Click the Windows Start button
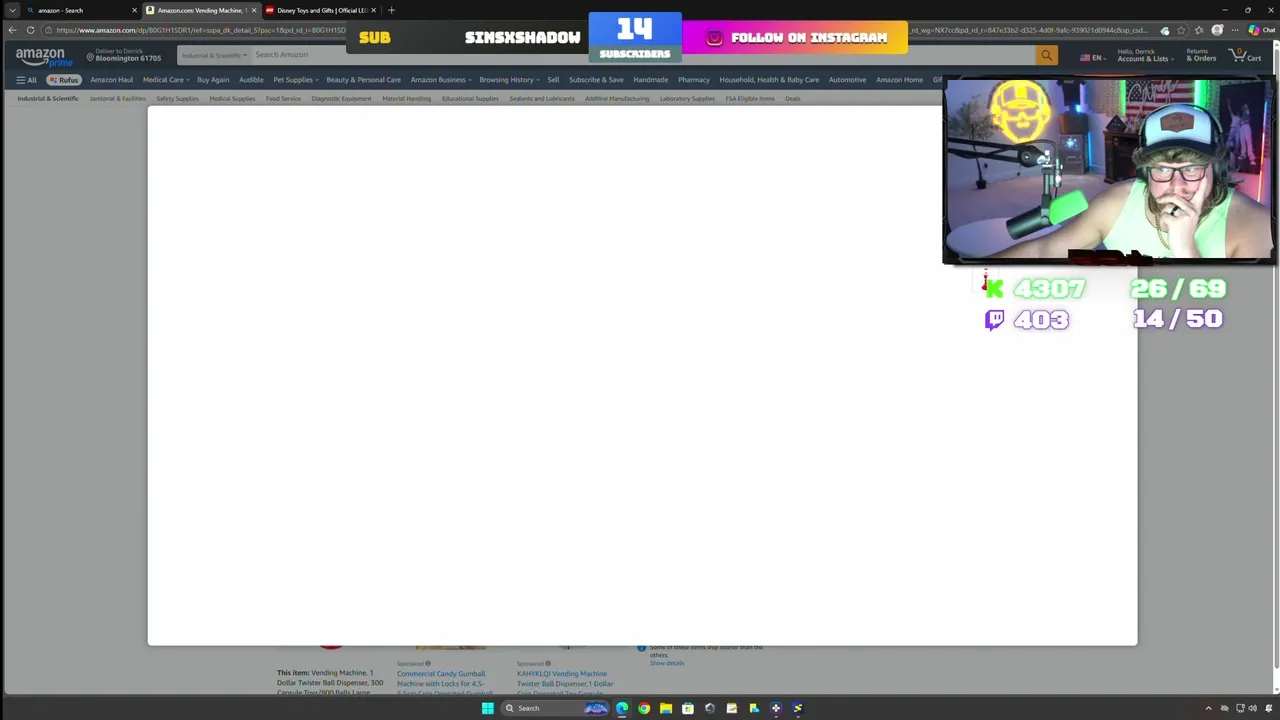This screenshot has height=720, width=1280. [x=487, y=708]
